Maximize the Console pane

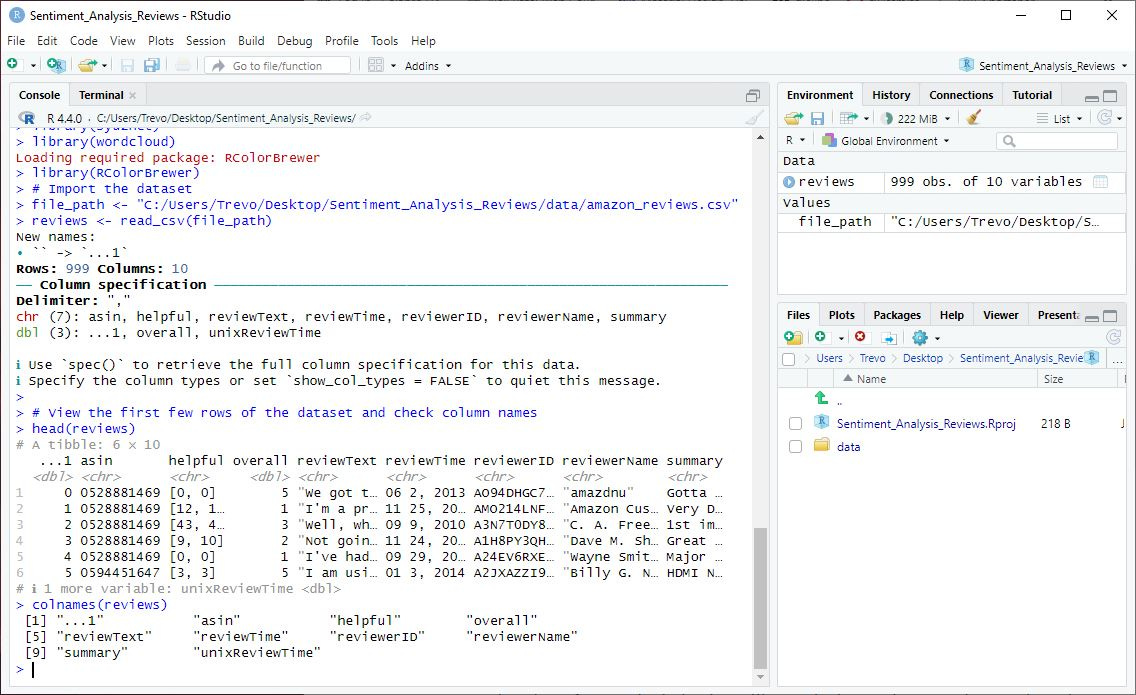pos(753,96)
